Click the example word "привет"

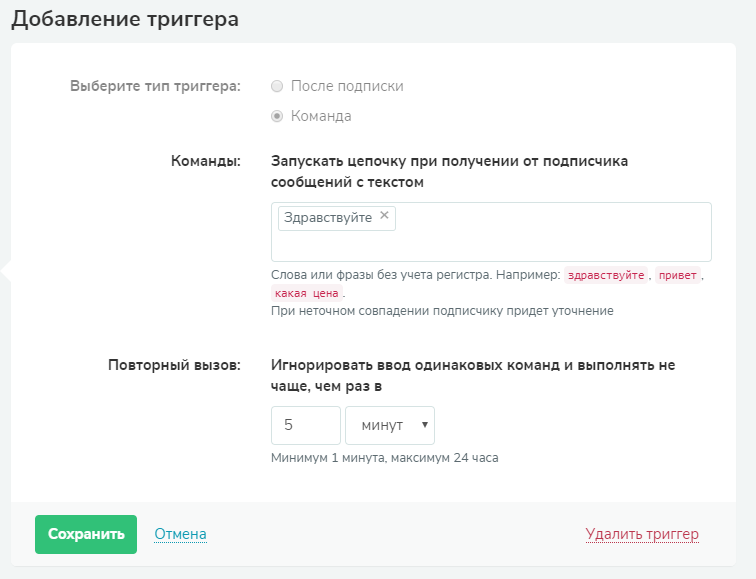(x=677, y=275)
